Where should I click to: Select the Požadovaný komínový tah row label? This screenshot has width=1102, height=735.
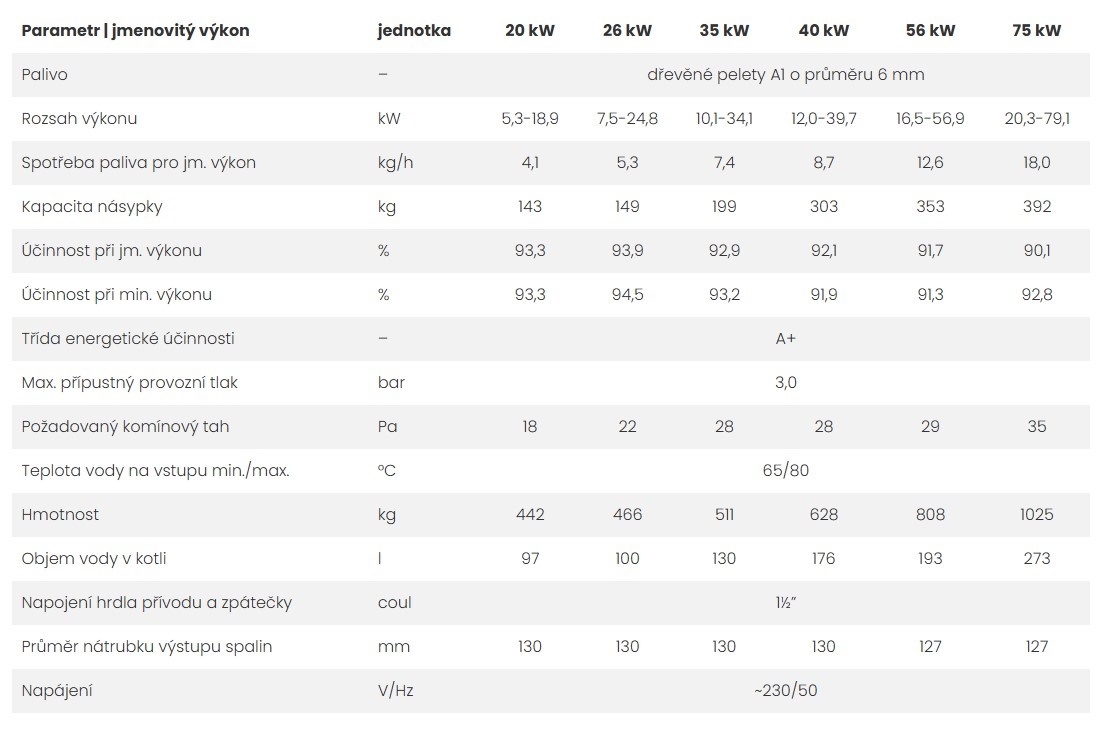[125, 427]
